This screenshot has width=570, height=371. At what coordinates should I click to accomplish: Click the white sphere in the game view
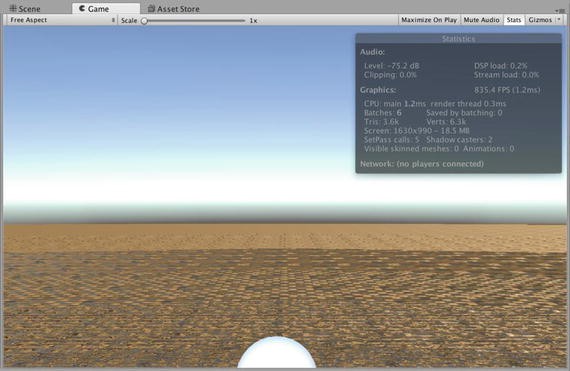click(x=277, y=353)
